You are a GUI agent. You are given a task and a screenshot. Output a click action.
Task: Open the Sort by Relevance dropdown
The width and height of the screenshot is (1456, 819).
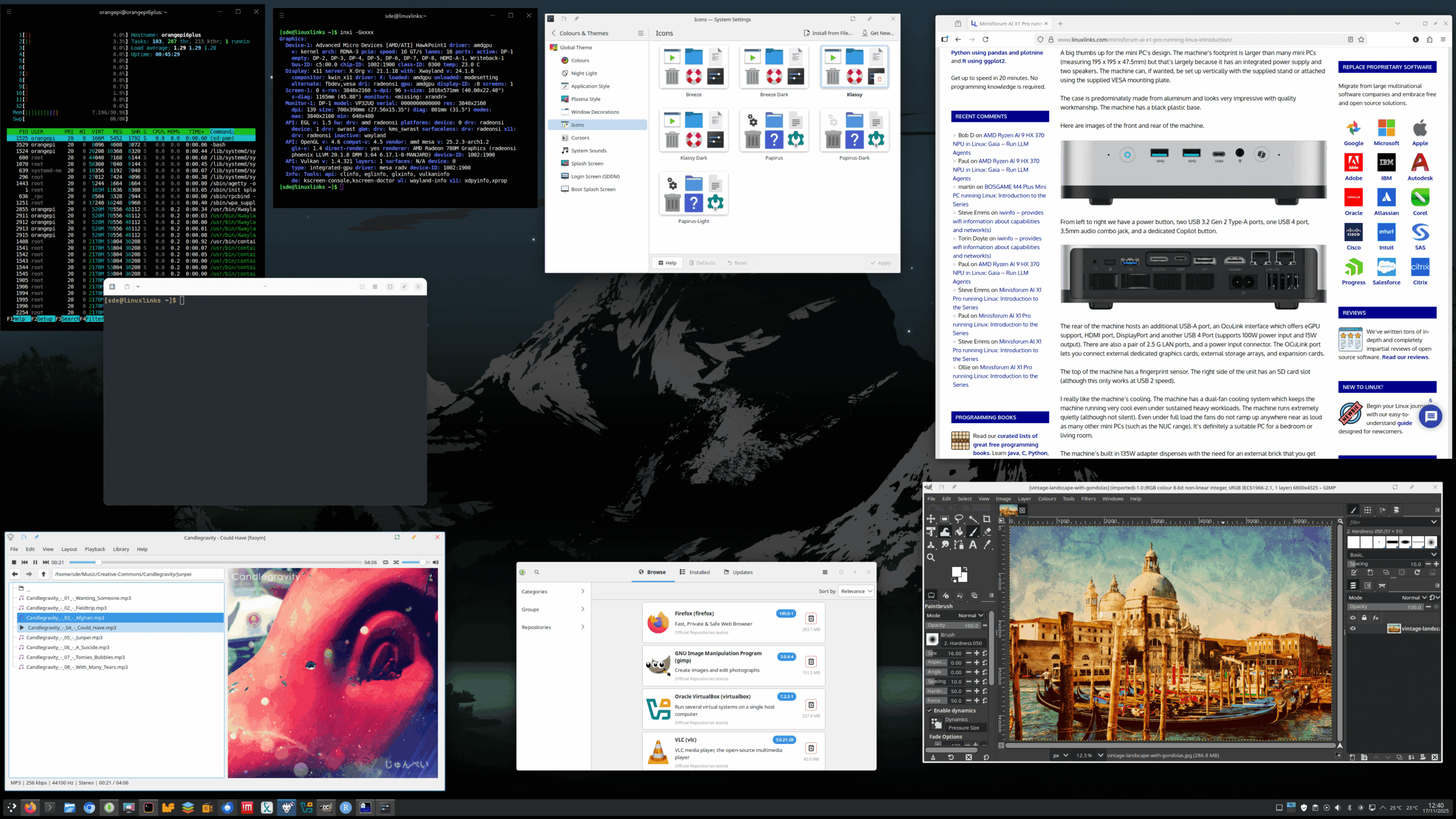point(856,591)
